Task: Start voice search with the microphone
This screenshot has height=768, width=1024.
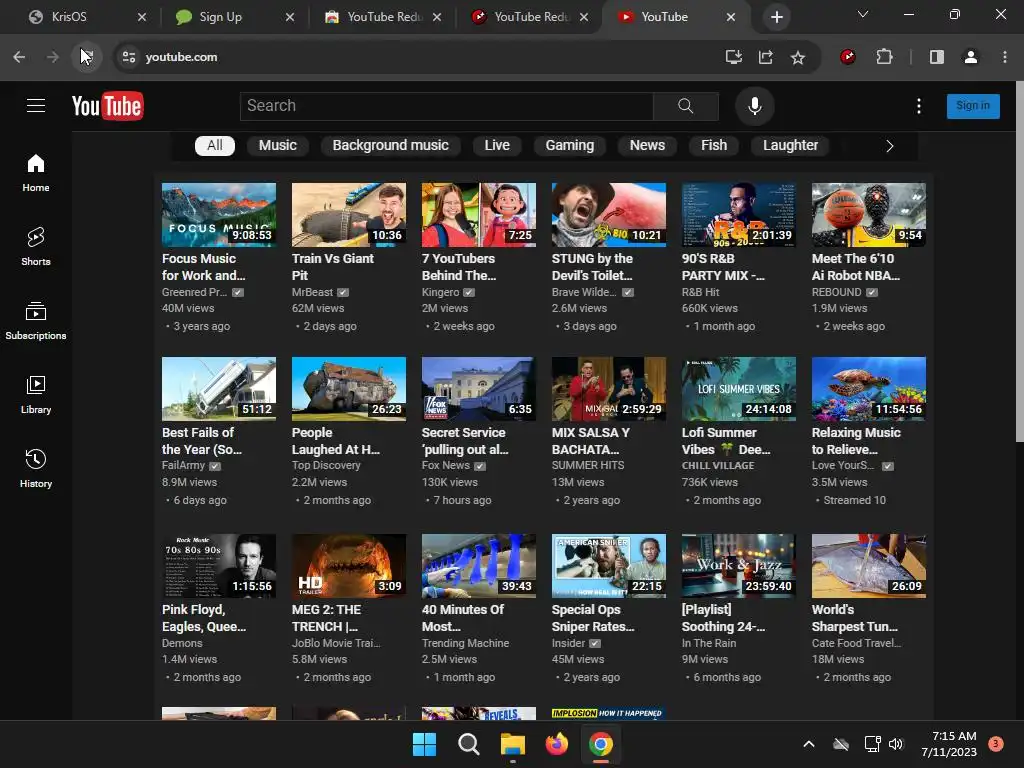Action: [754, 106]
